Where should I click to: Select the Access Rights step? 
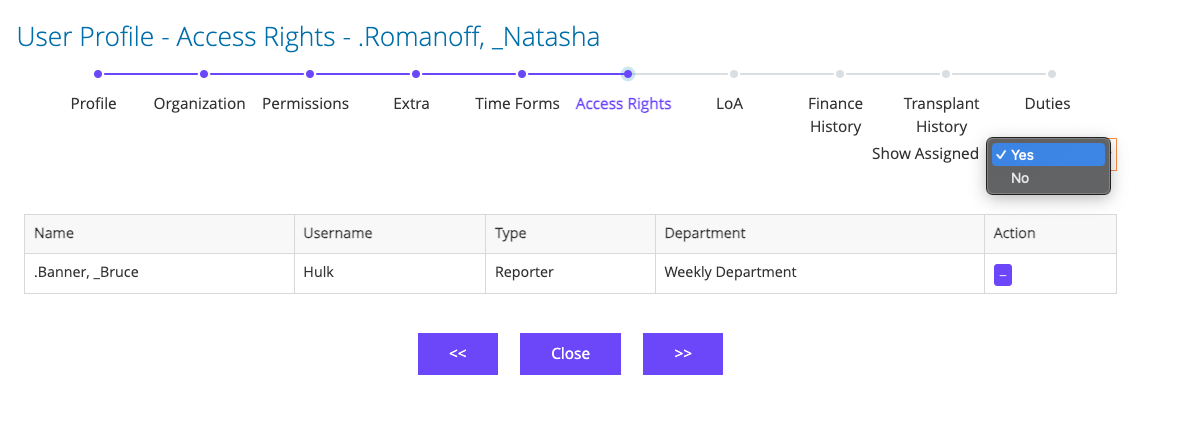624,104
